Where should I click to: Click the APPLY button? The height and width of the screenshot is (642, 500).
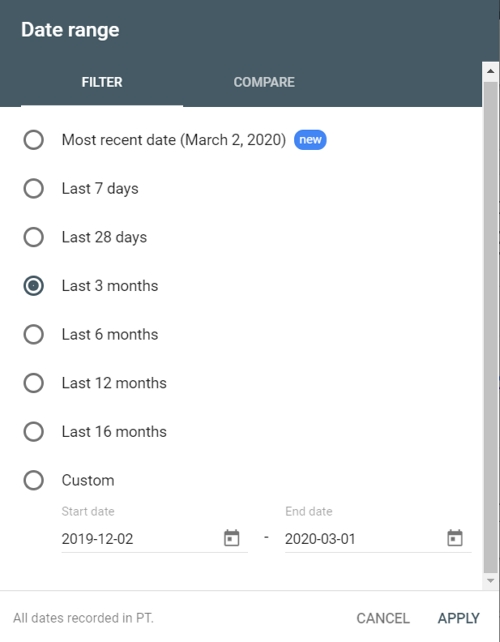[x=459, y=618]
